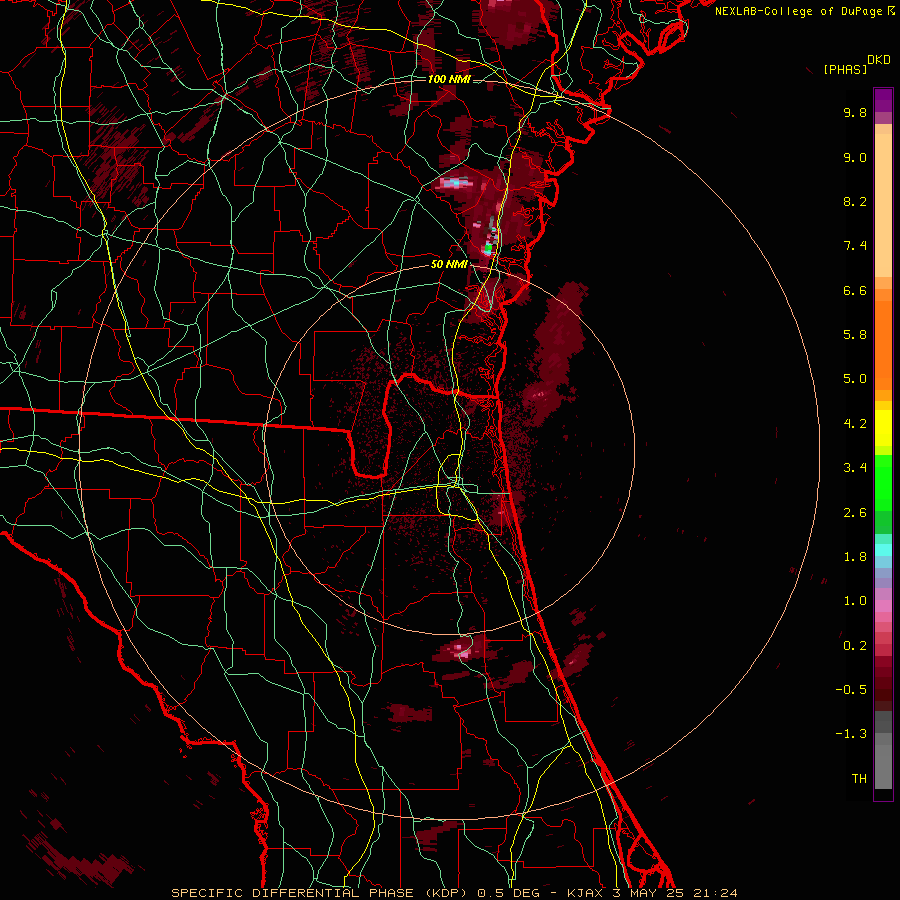Click the -1.3 scale value
This screenshot has width=900, height=900.
click(x=851, y=734)
